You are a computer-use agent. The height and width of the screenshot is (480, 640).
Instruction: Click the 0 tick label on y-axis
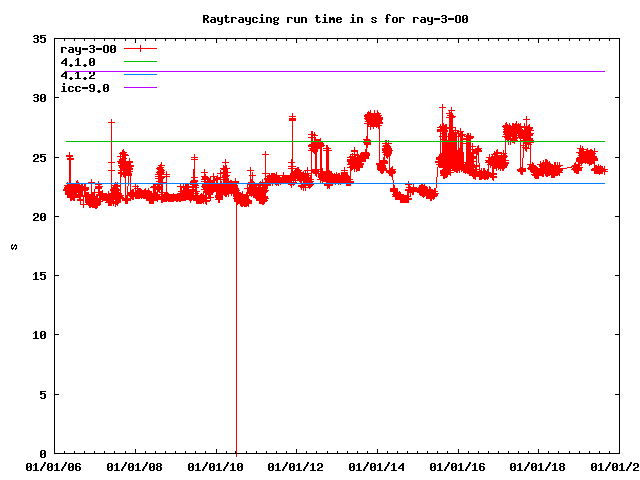click(x=43, y=454)
